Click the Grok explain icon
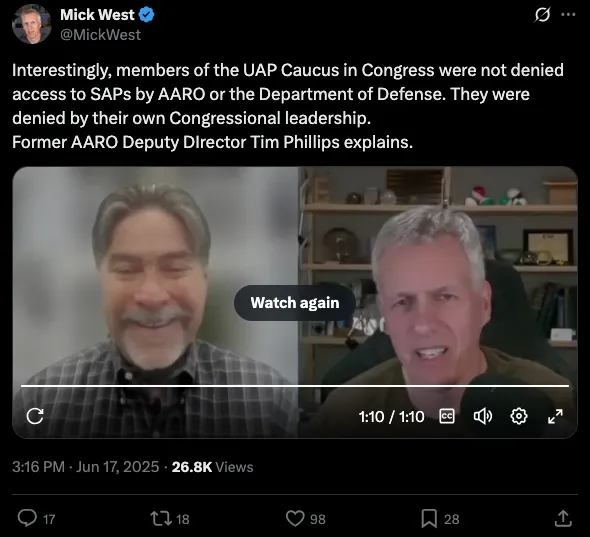The image size is (590, 537). pyautogui.click(x=542, y=15)
